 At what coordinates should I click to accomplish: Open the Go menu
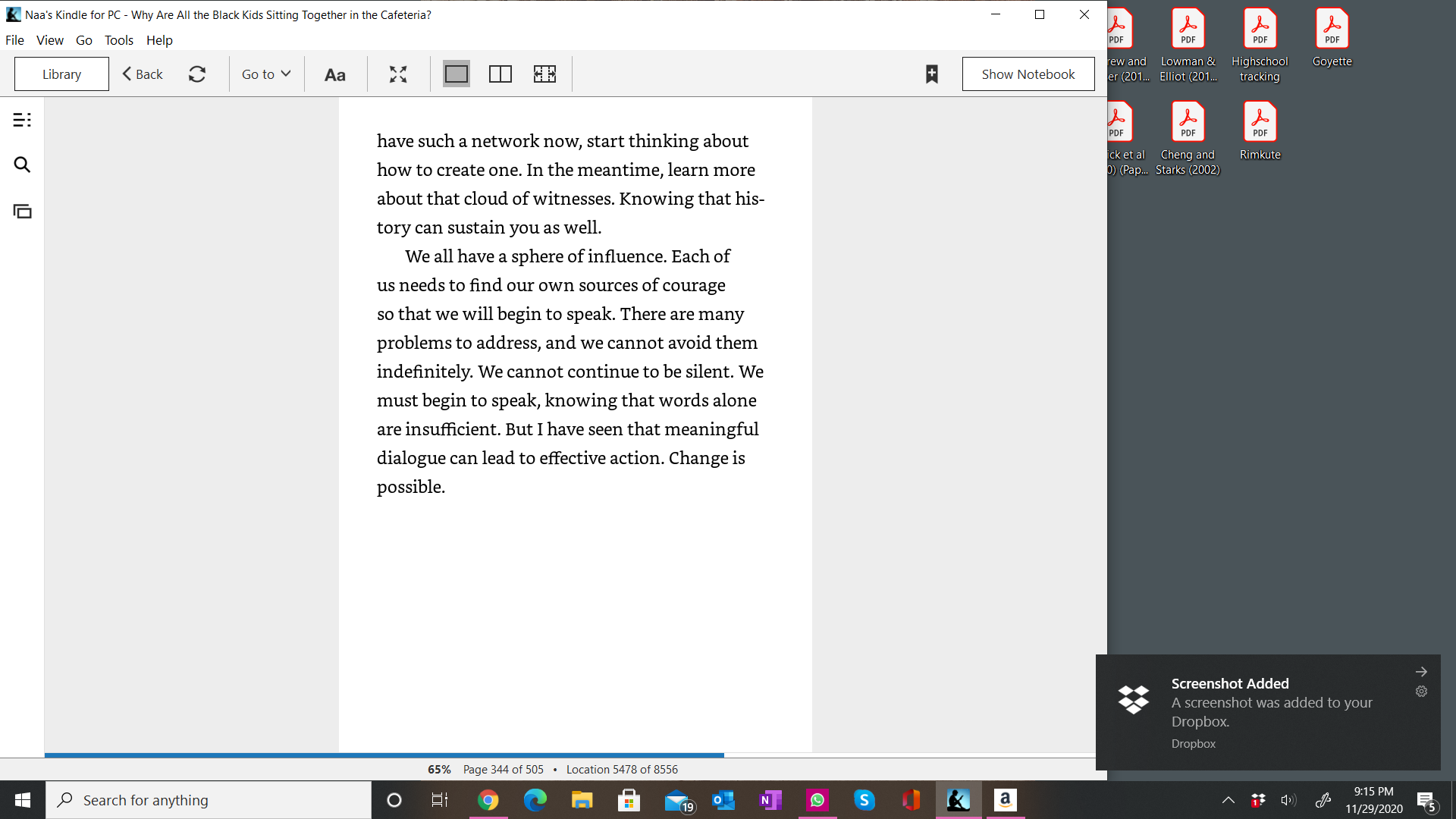84,40
